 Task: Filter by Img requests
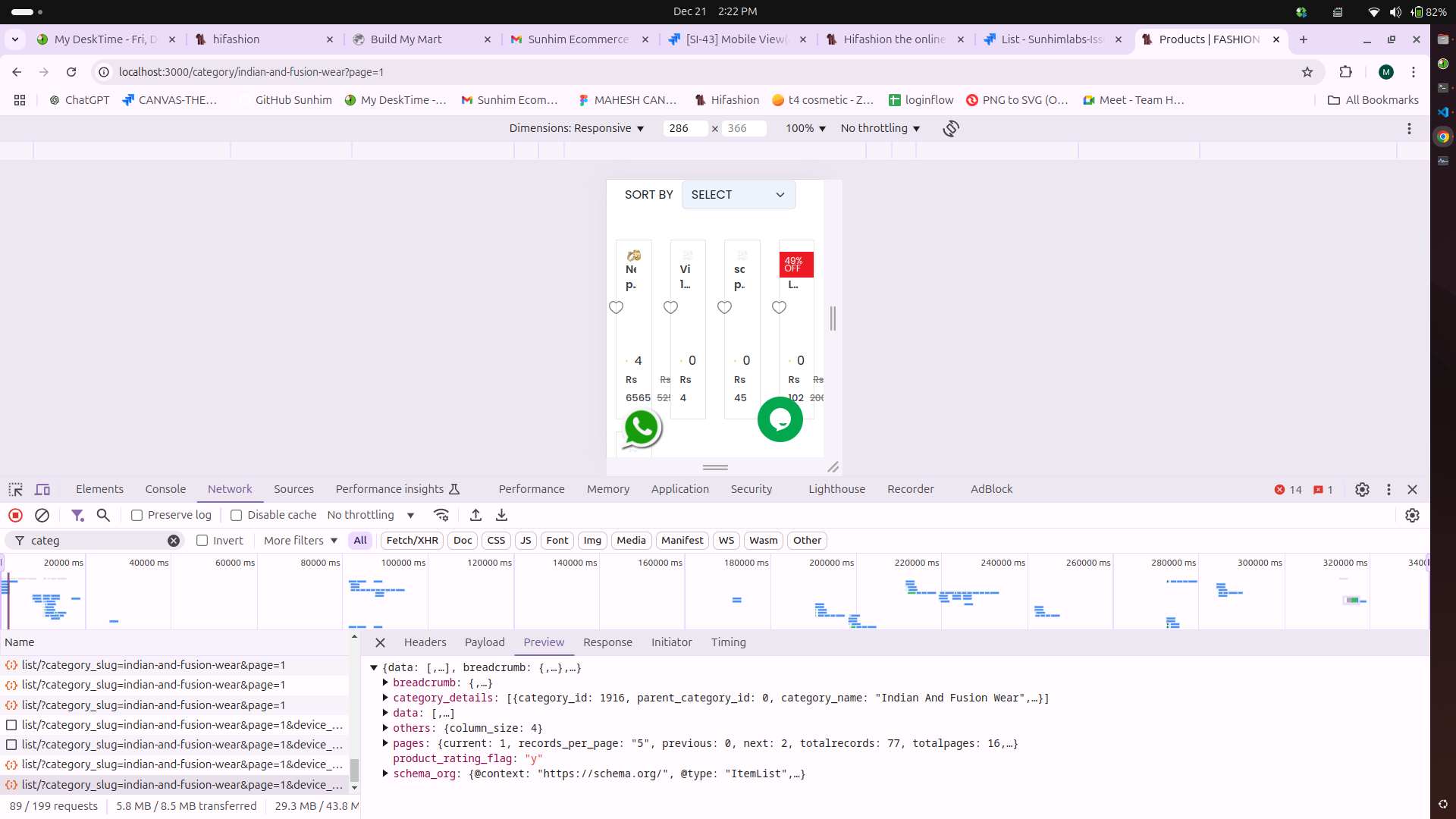tap(592, 541)
